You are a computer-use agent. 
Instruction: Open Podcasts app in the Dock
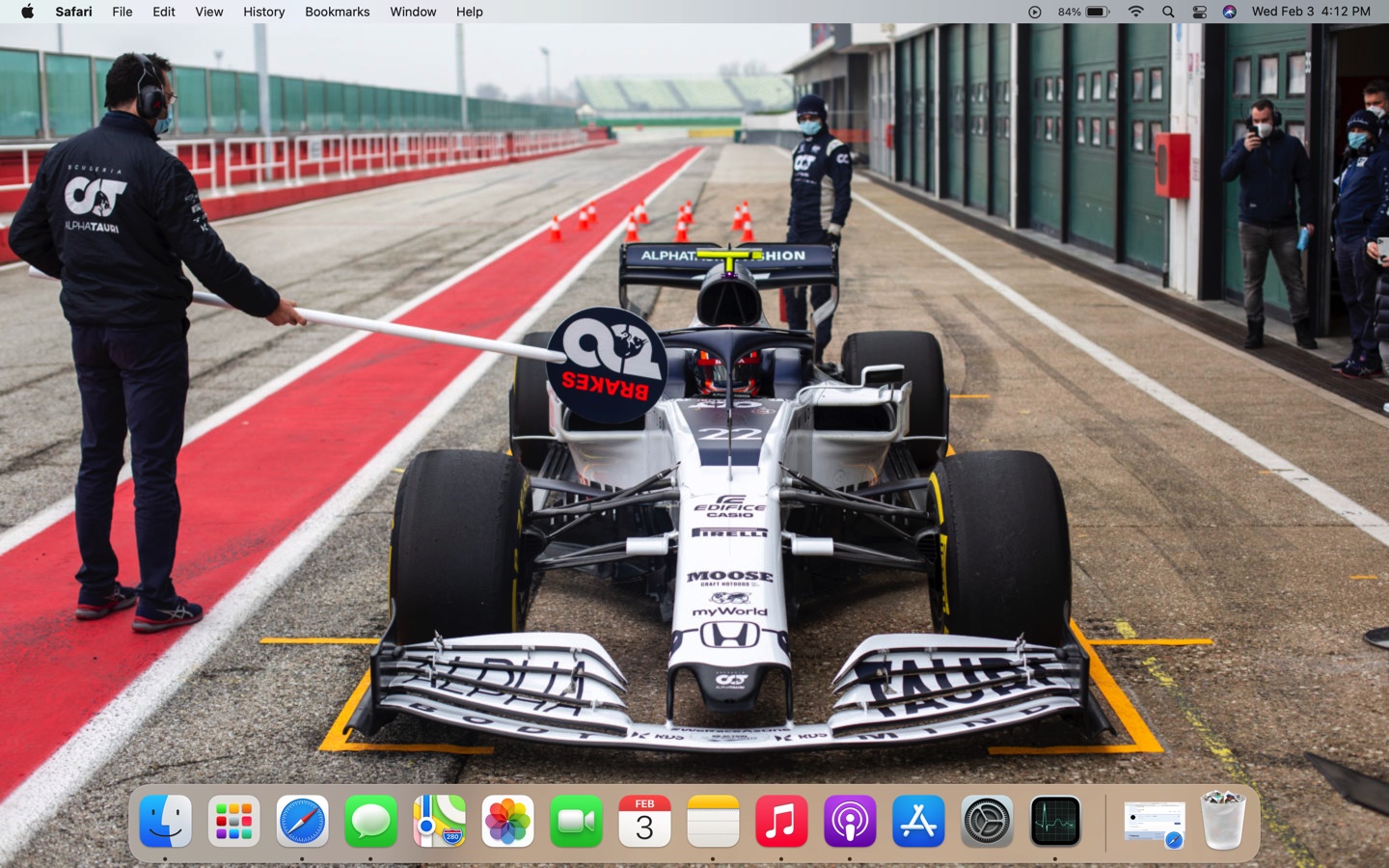(850, 822)
